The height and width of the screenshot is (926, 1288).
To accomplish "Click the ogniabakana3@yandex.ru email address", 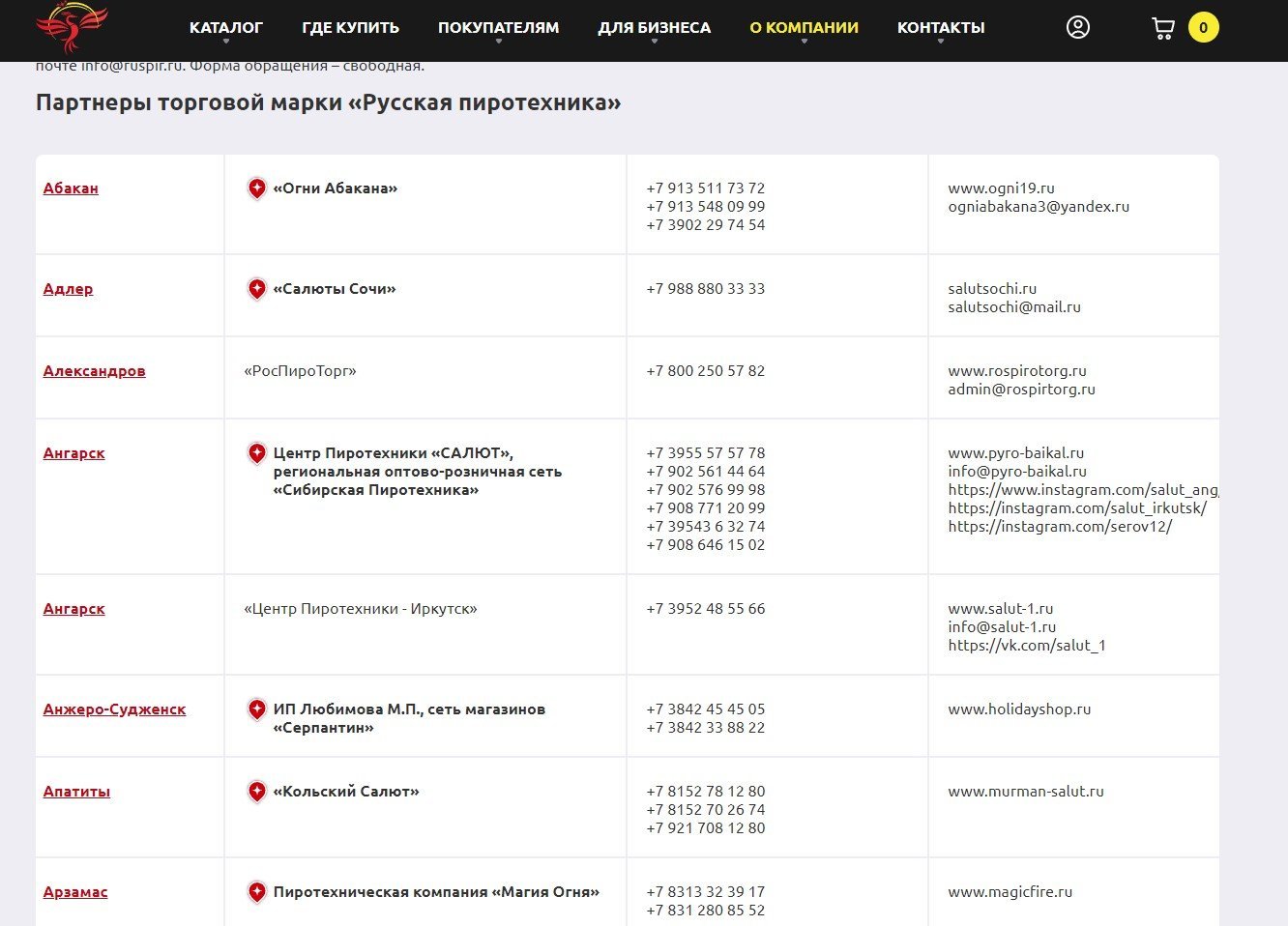I will tap(1039, 207).
